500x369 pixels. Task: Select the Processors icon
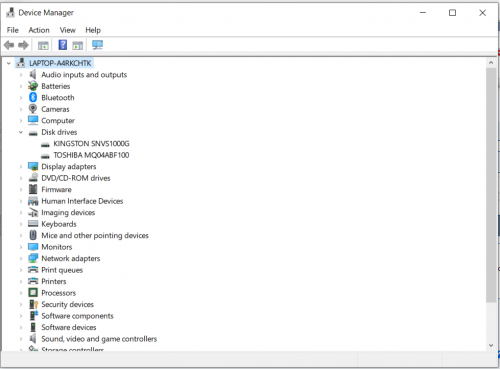[x=33, y=293]
